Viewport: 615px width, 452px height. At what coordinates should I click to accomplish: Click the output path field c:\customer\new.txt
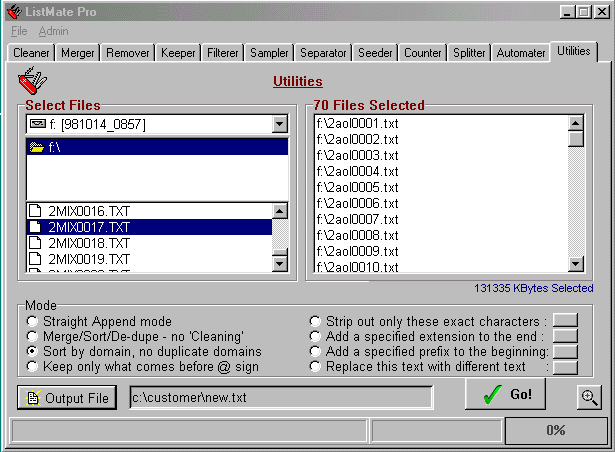(281, 397)
